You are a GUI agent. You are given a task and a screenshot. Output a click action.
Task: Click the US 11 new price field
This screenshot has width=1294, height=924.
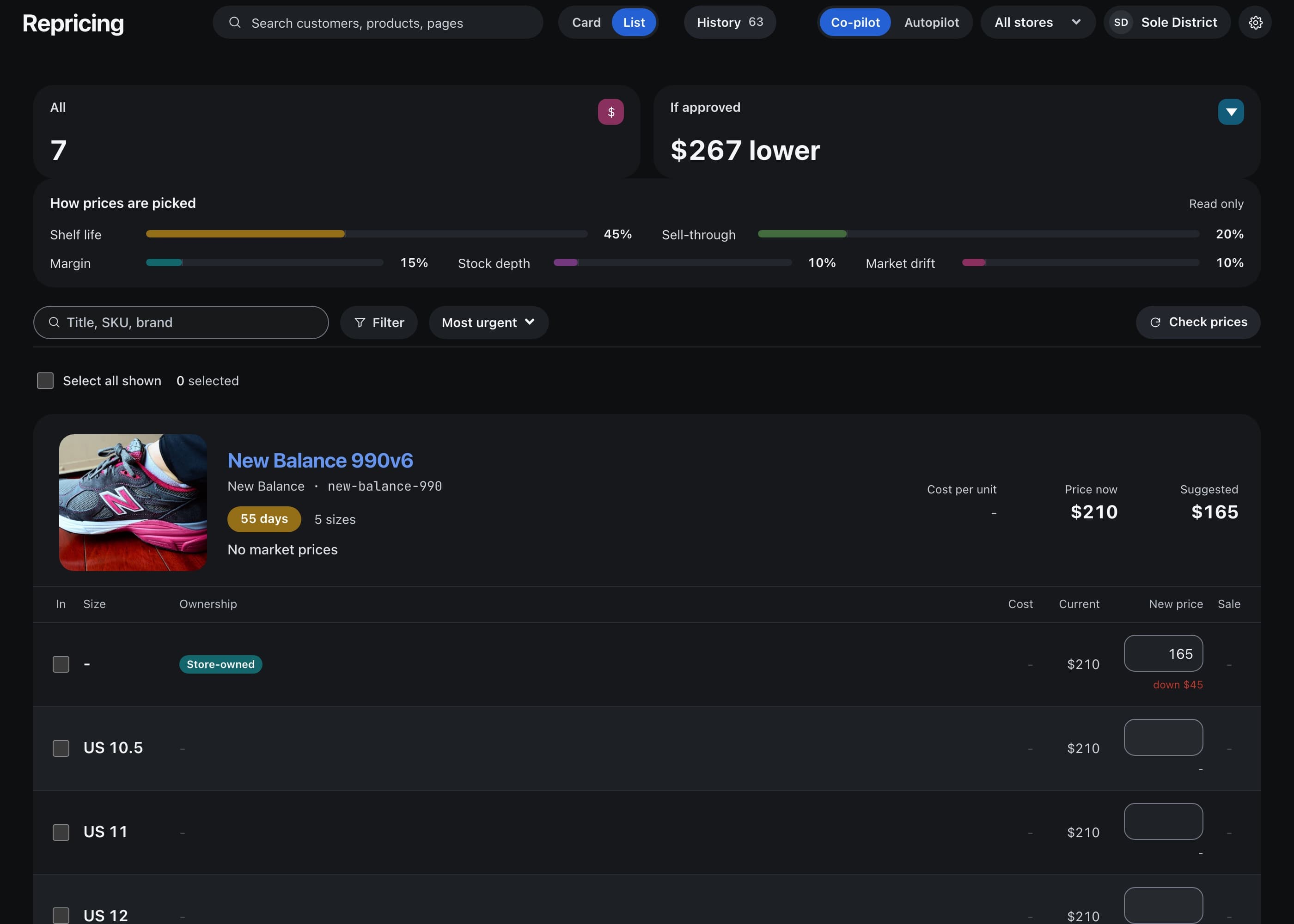pyautogui.click(x=1163, y=821)
